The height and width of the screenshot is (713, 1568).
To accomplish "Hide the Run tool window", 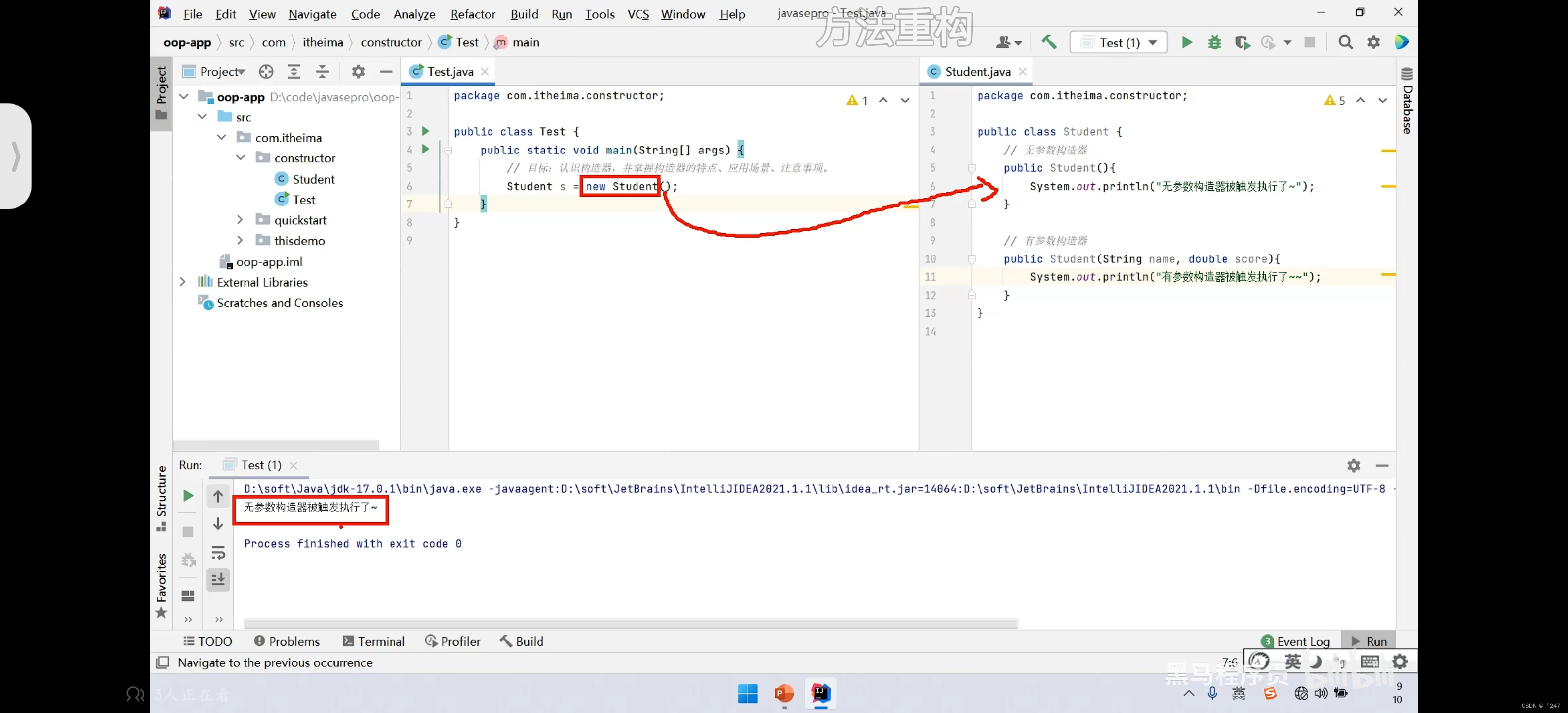I will [x=1382, y=466].
